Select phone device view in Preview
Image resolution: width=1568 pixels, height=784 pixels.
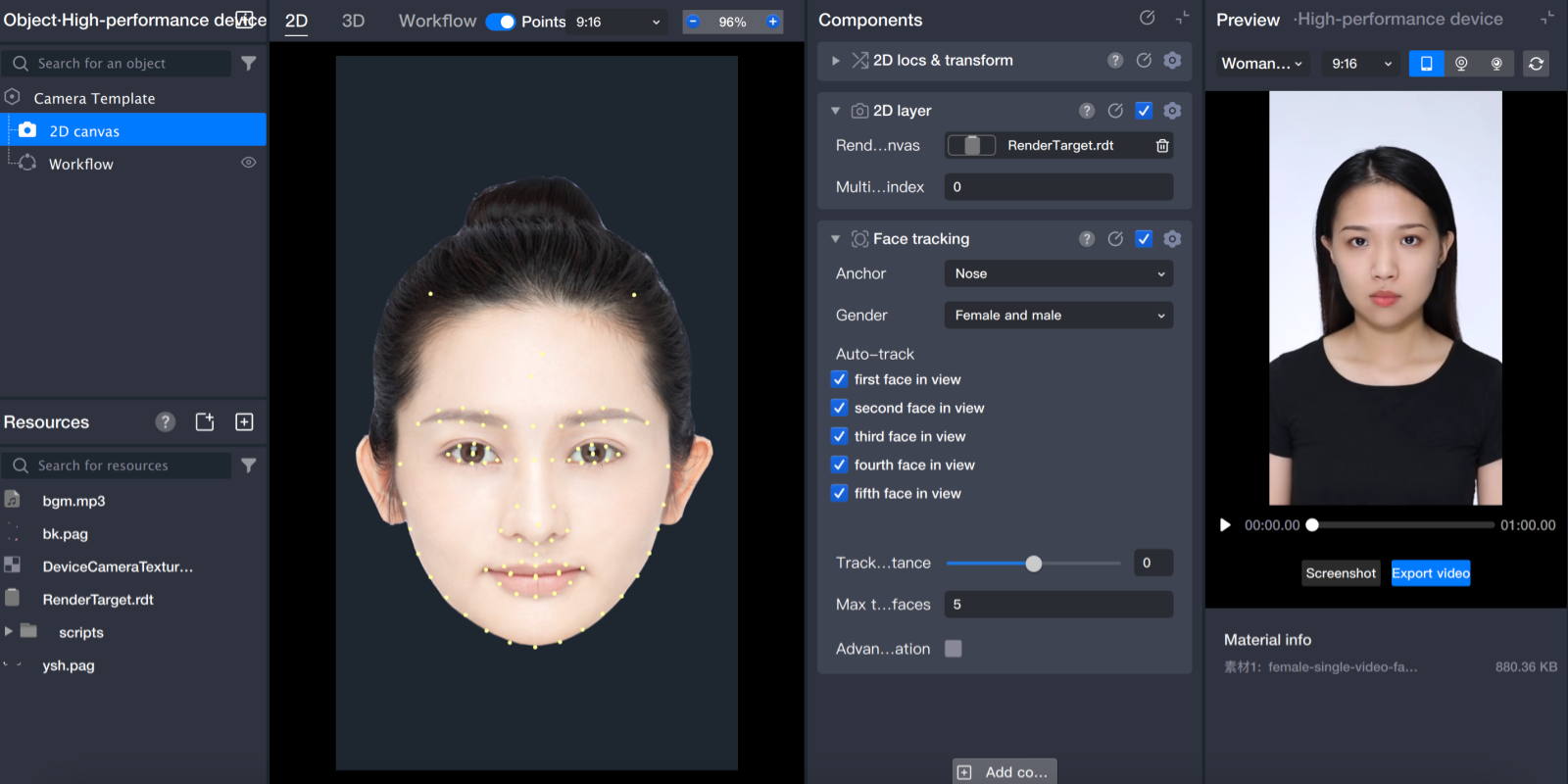tap(1426, 64)
